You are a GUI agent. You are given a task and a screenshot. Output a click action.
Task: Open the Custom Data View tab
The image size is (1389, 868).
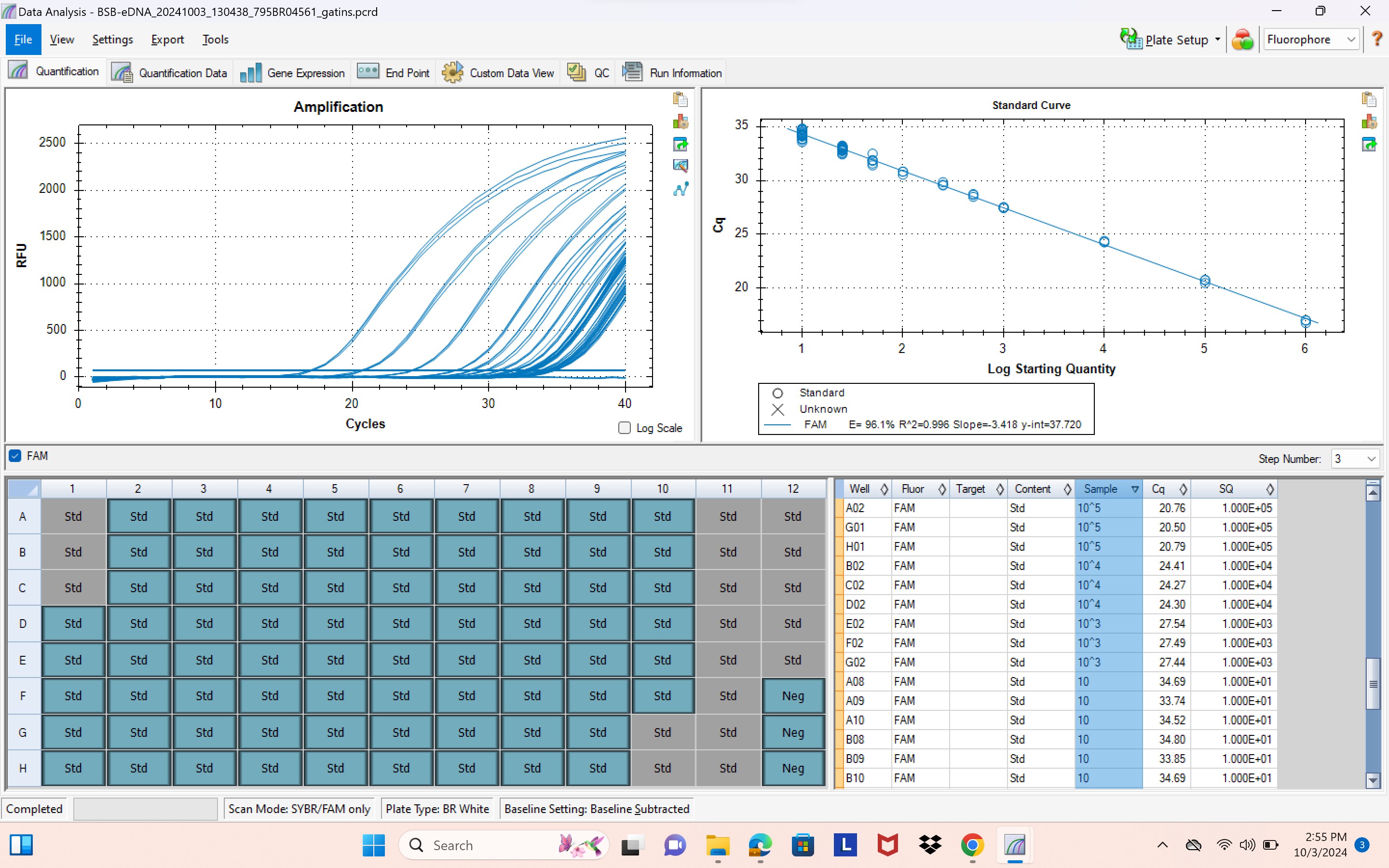click(498, 73)
